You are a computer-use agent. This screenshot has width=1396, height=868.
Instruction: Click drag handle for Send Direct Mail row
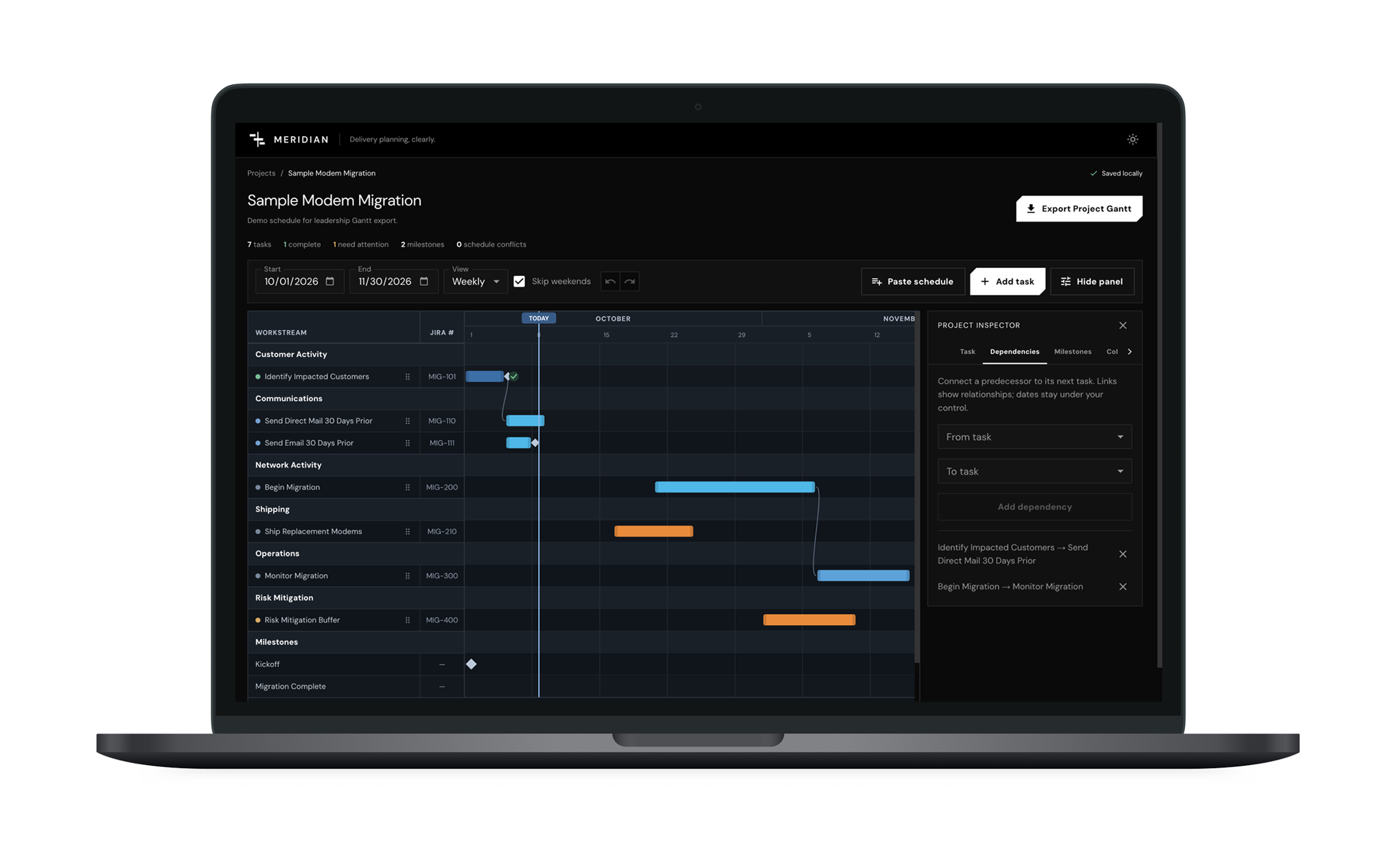(407, 421)
